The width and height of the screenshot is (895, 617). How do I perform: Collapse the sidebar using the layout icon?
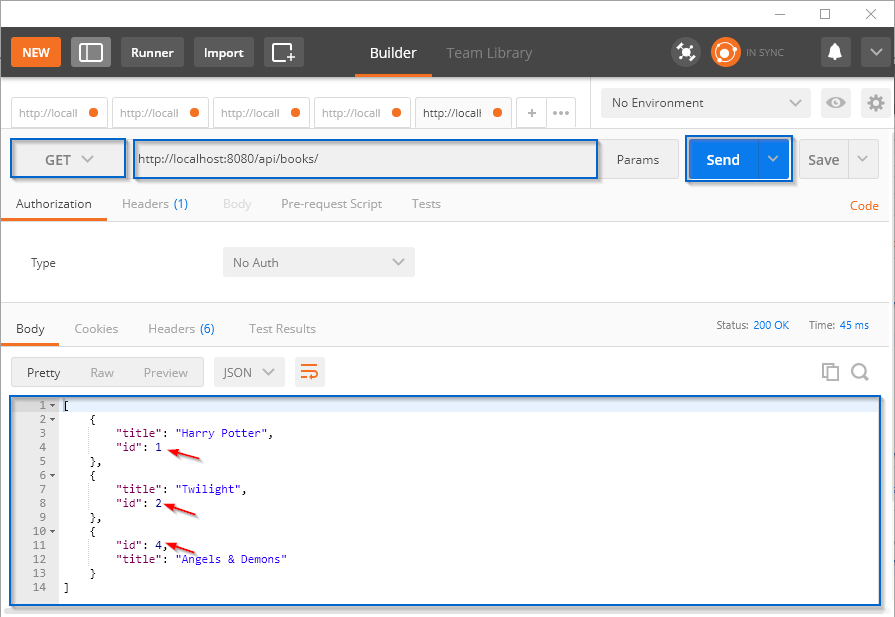coord(90,51)
